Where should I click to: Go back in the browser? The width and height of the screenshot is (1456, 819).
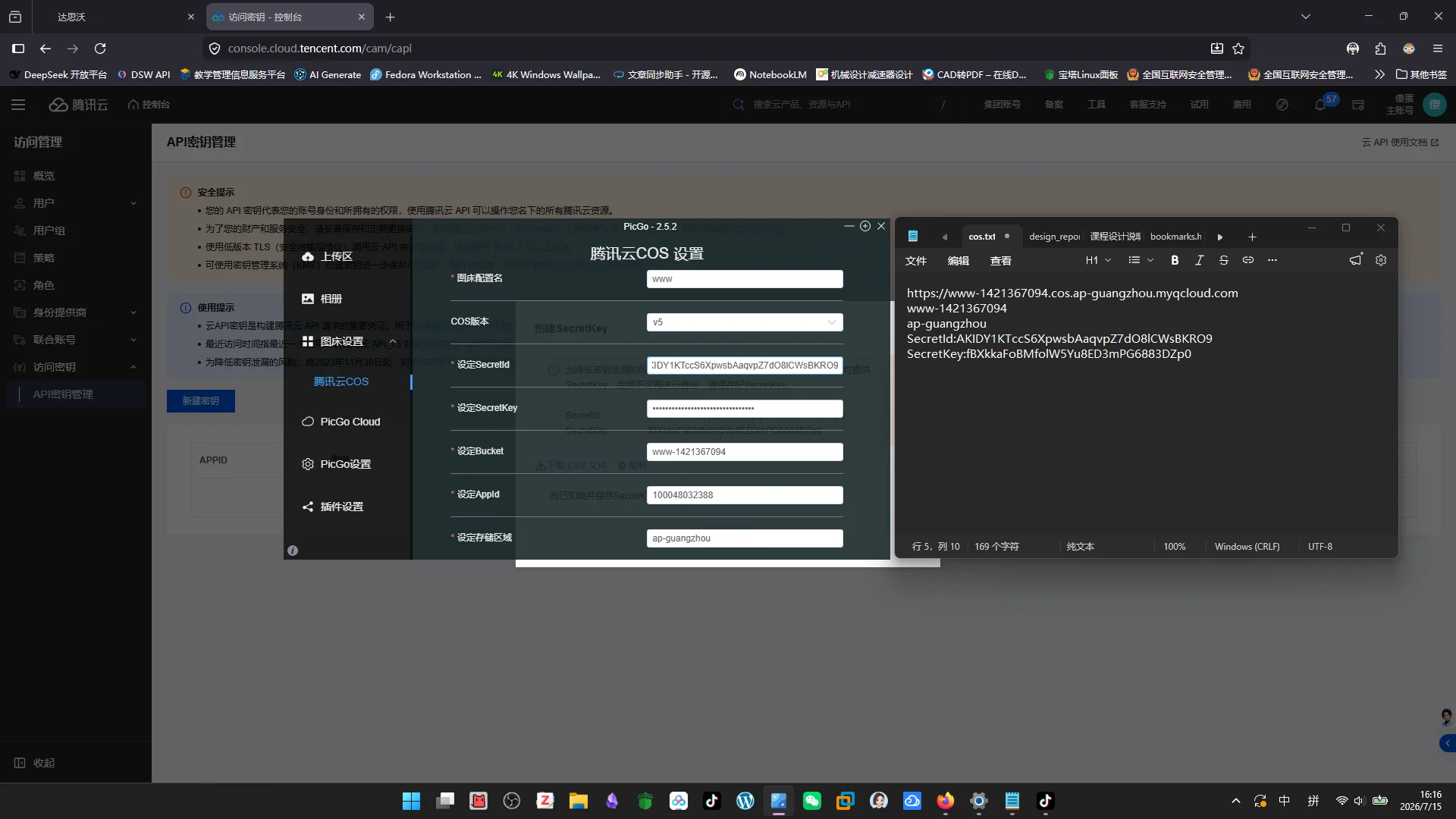pyautogui.click(x=45, y=49)
